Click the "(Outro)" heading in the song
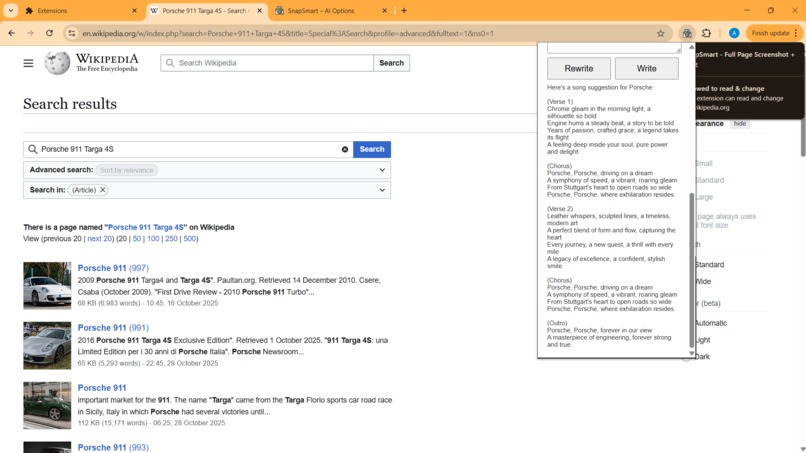The image size is (806, 453). point(557,323)
